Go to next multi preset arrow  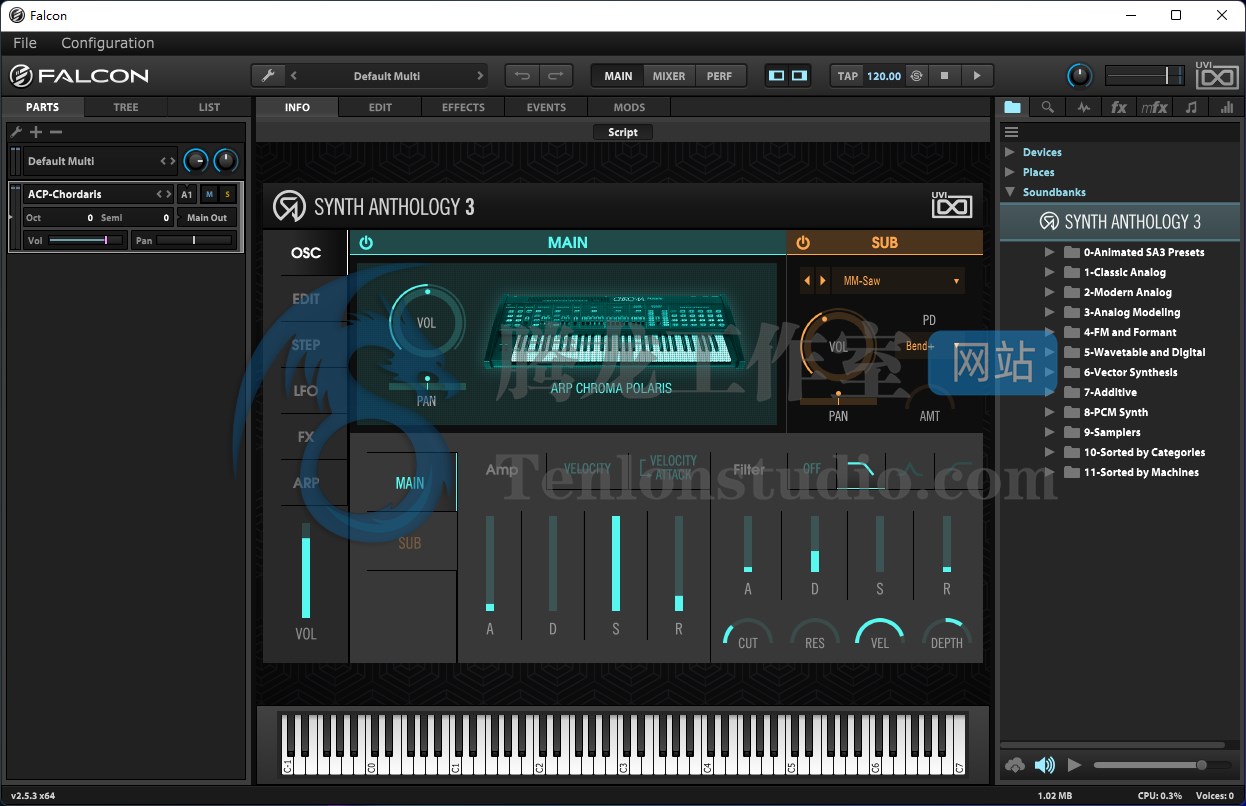click(480, 76)
